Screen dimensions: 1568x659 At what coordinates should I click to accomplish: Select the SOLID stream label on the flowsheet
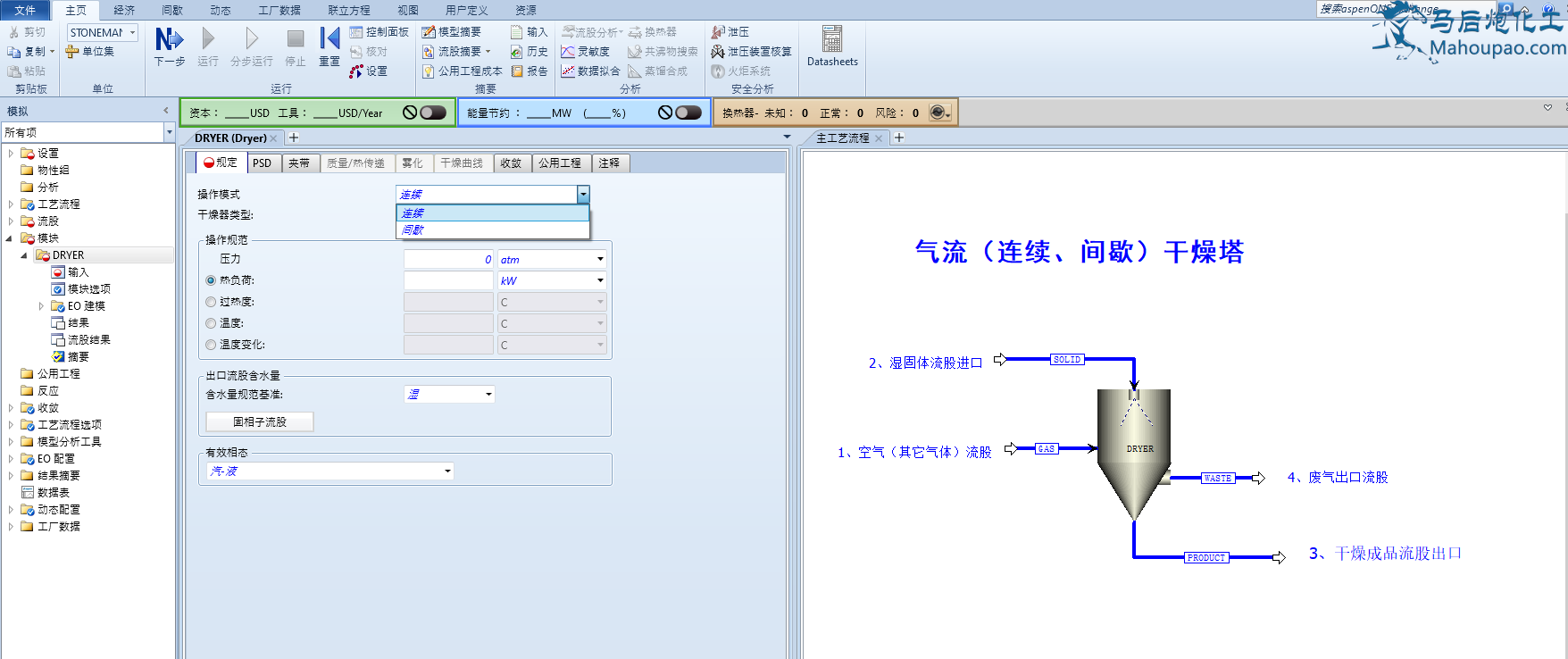[x=1067, y=360]
